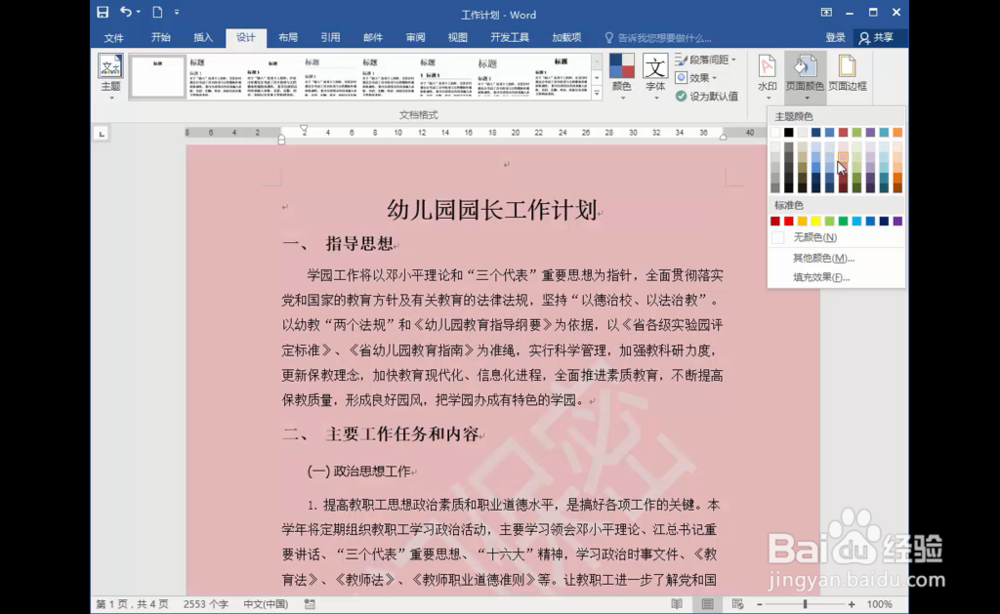This screenshot has height=614, width=1000.
Task: Select the highlighted light pink theme swatch
Action: (843, 157)
